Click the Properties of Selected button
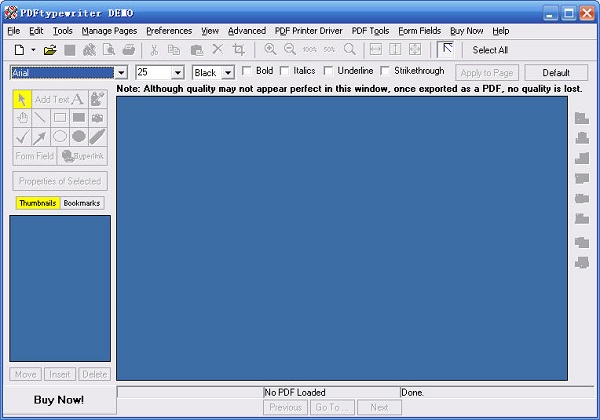This screenshot has width=600, height=420. tap(60, 181)
